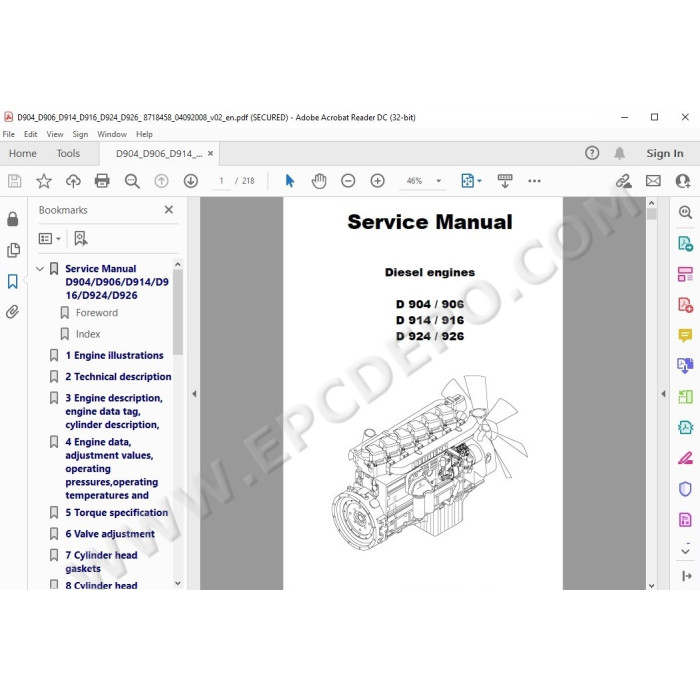Send file by email icon
The width and height of the screenshot is (700, 700).
[x=653, y=181]
